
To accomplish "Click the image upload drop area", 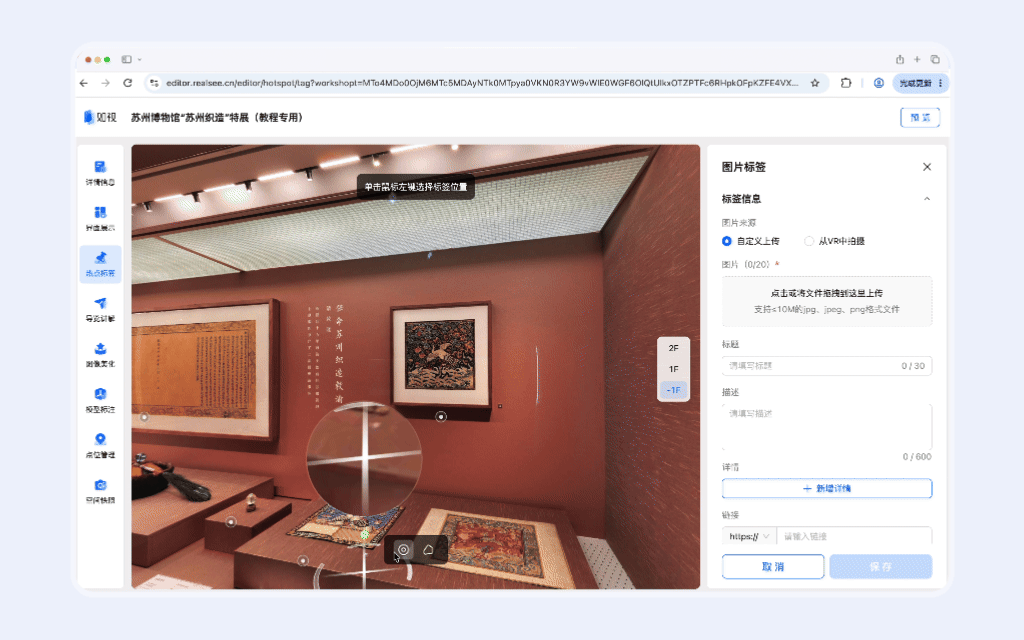I will click(x=827, y=301).
